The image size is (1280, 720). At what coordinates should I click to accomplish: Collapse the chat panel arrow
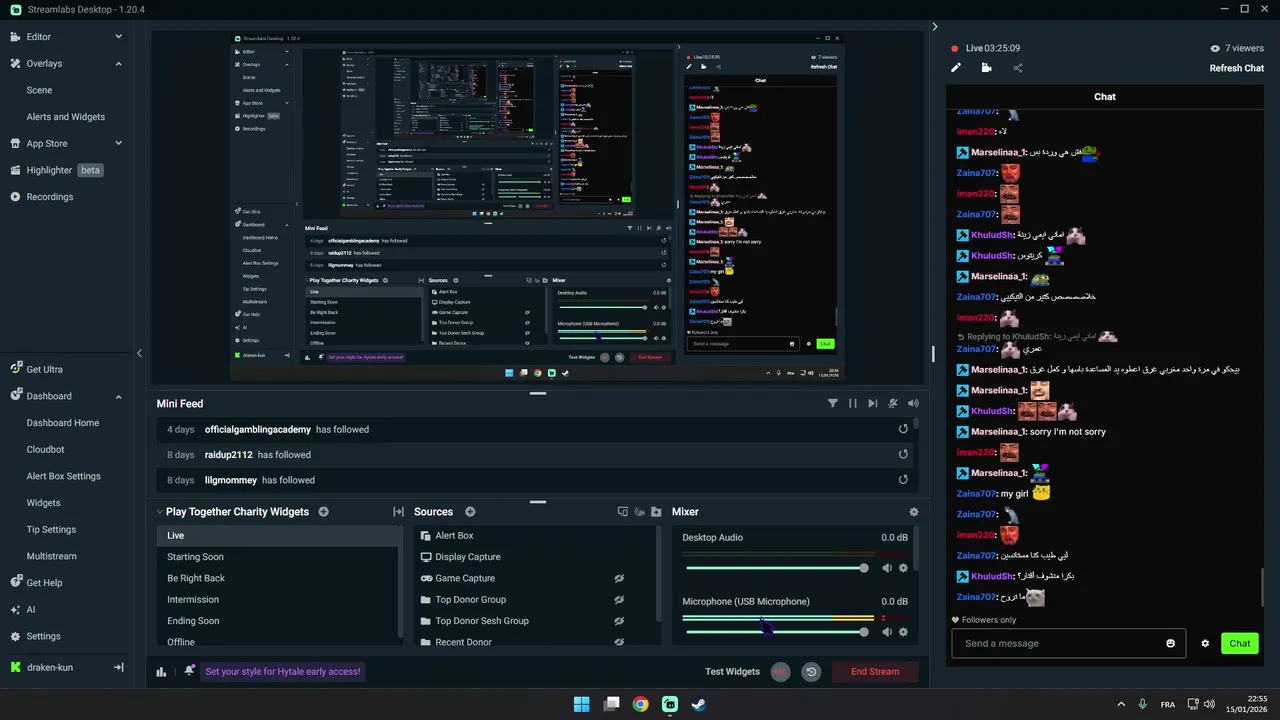[935, 27]
